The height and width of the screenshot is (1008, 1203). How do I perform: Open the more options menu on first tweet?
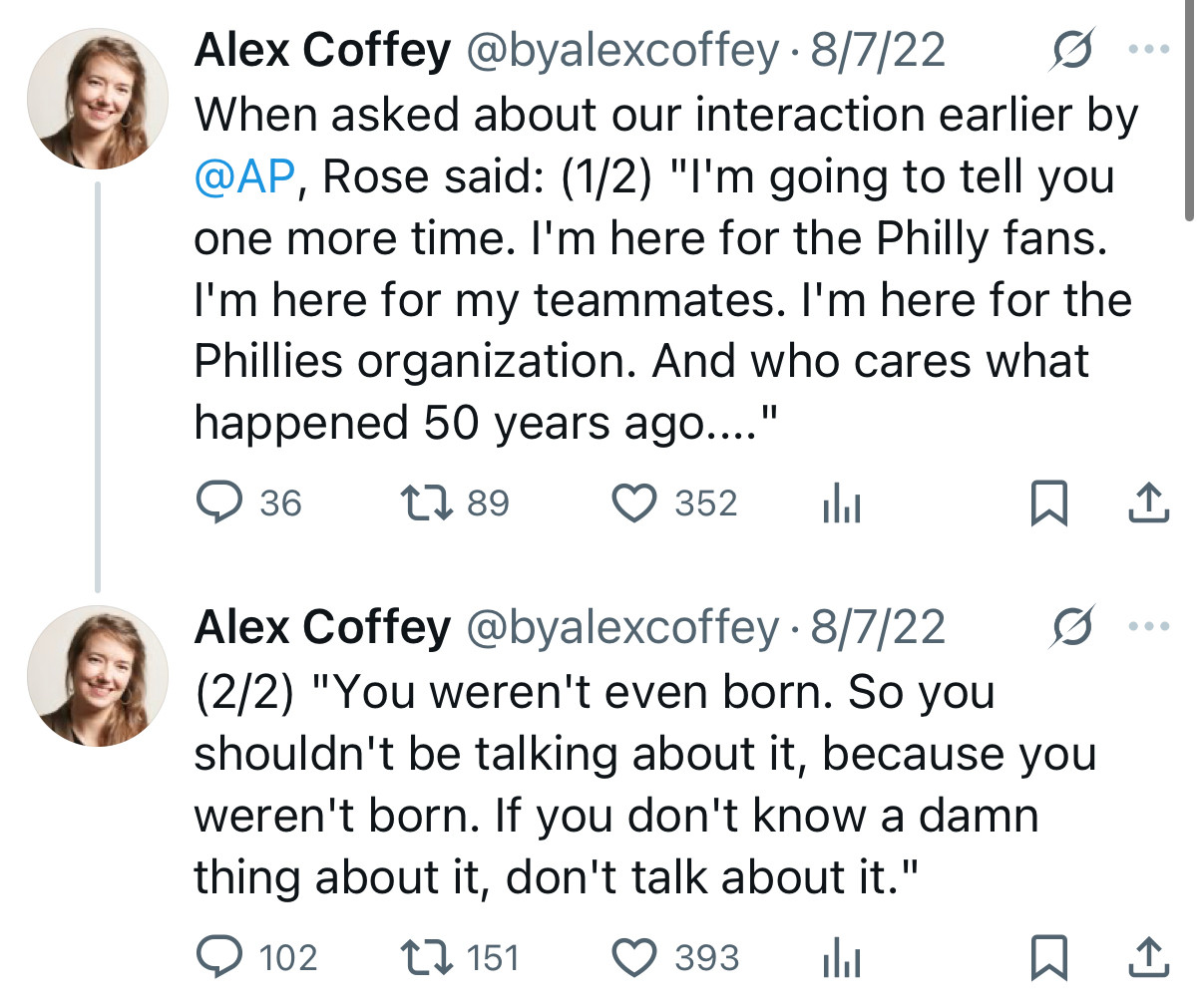tap(1148, 48)
